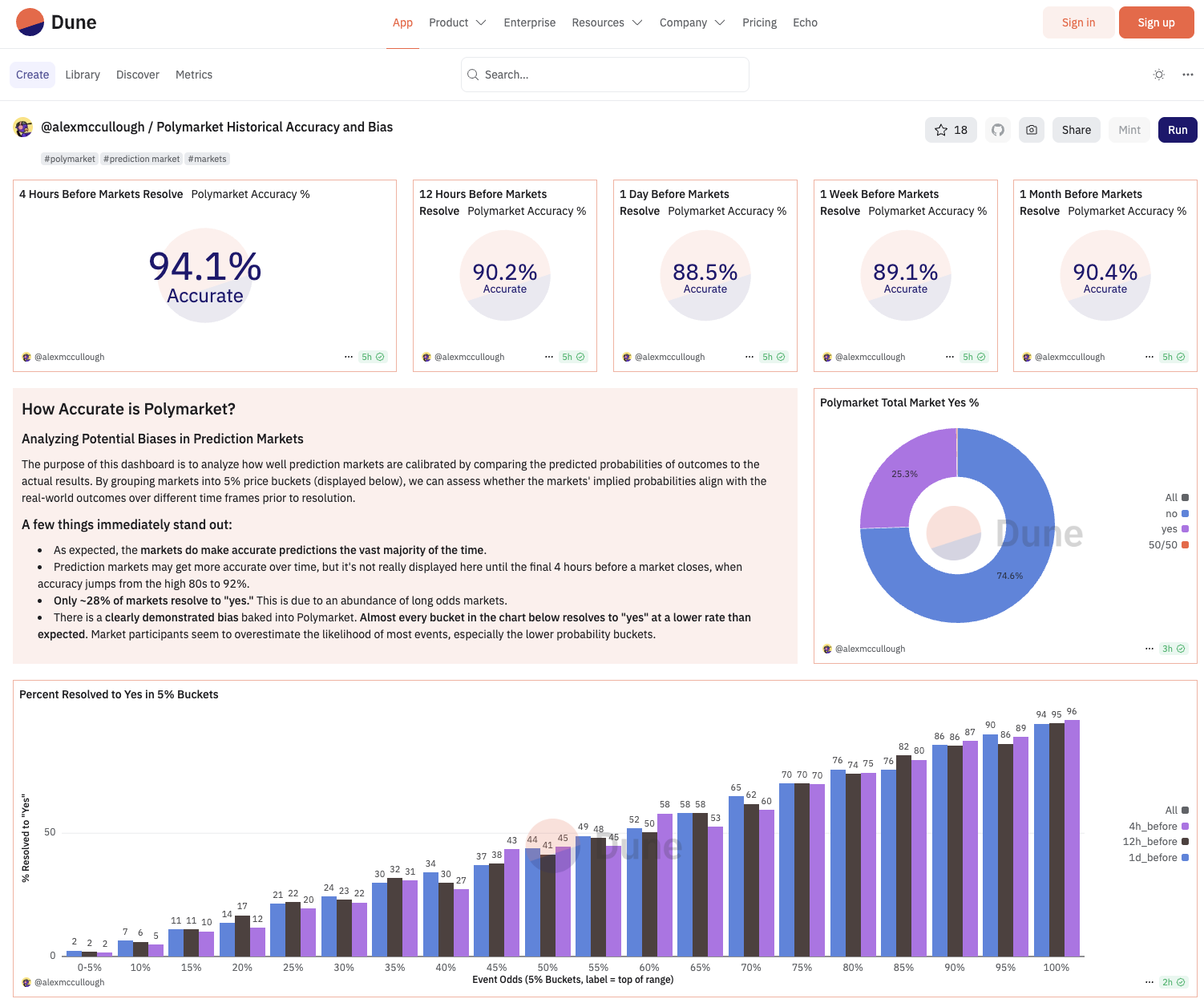Screen dimensions: 1204x1007
Task: Click the Search input field
Action: tap(605, 75)
